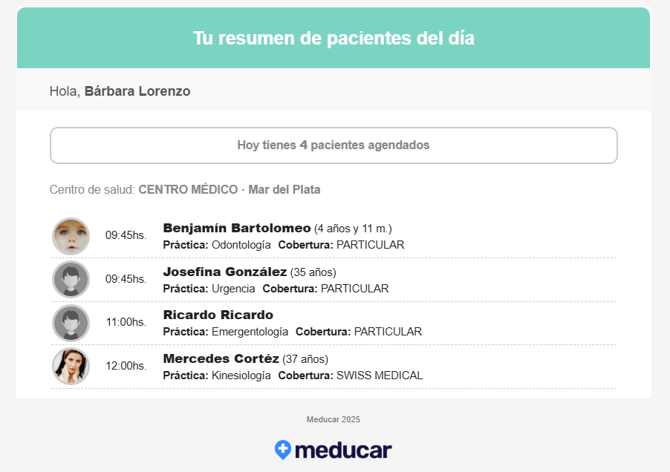Click the Meducar logo in footer
Viewport: 670px width, 472px height.
coord(333,450)
